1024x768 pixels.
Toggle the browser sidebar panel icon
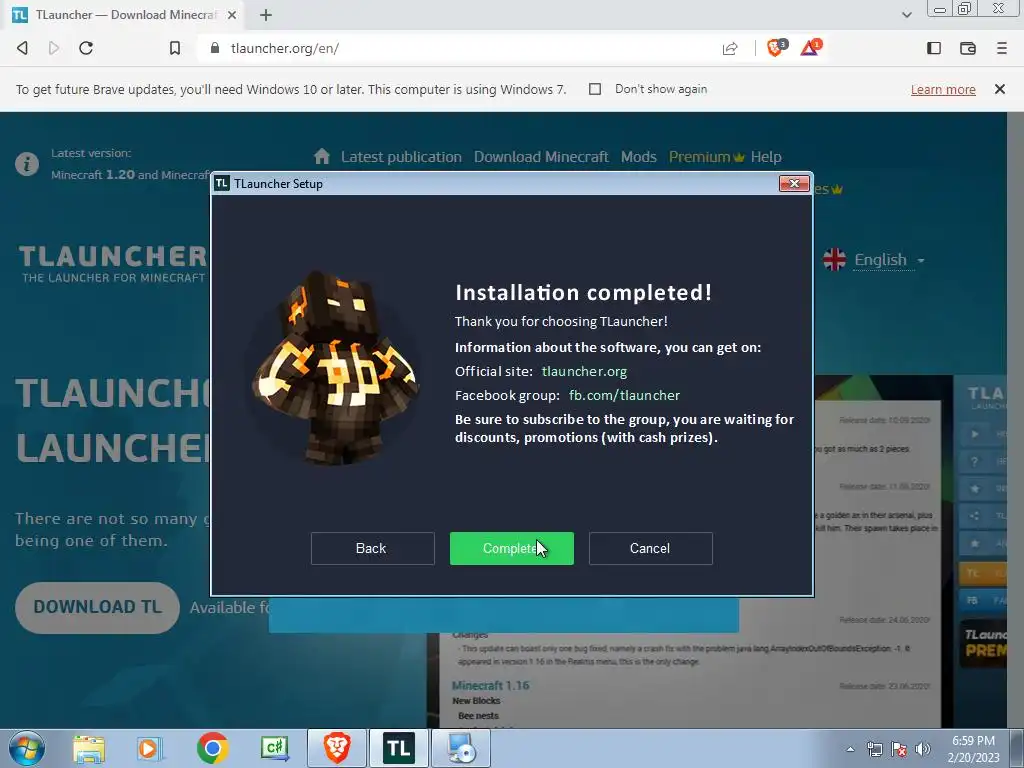click(x=934, y=48)
